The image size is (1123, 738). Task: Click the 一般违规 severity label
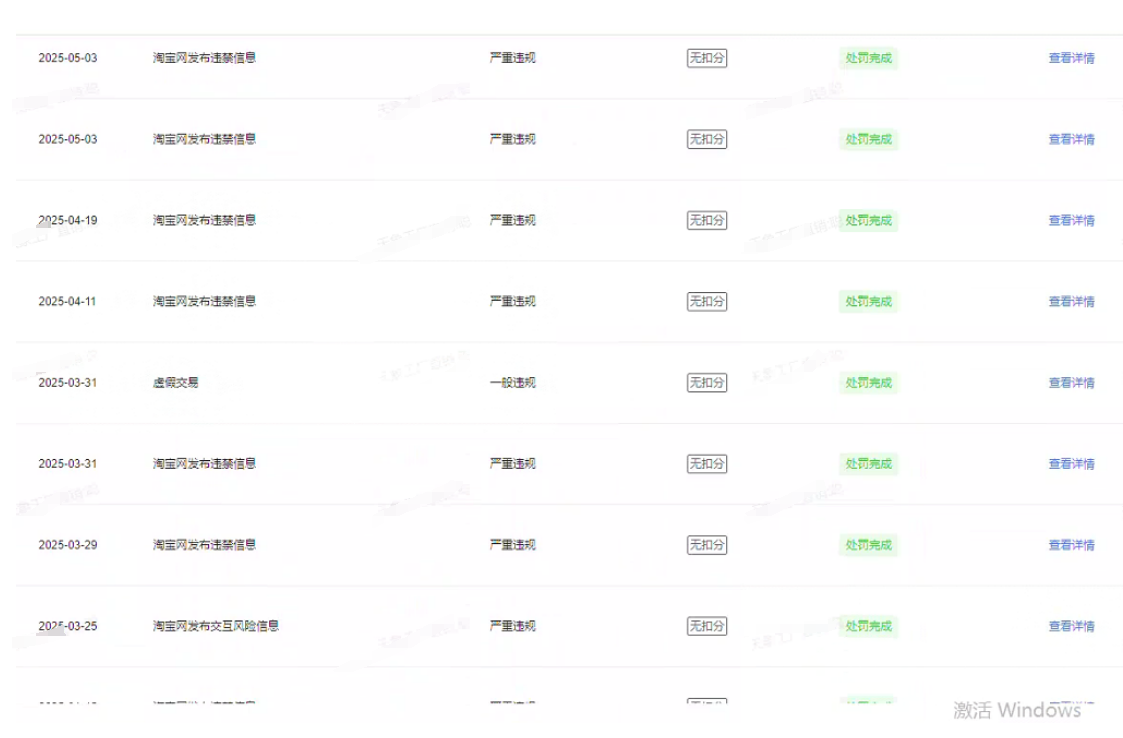tap(512, 382)
